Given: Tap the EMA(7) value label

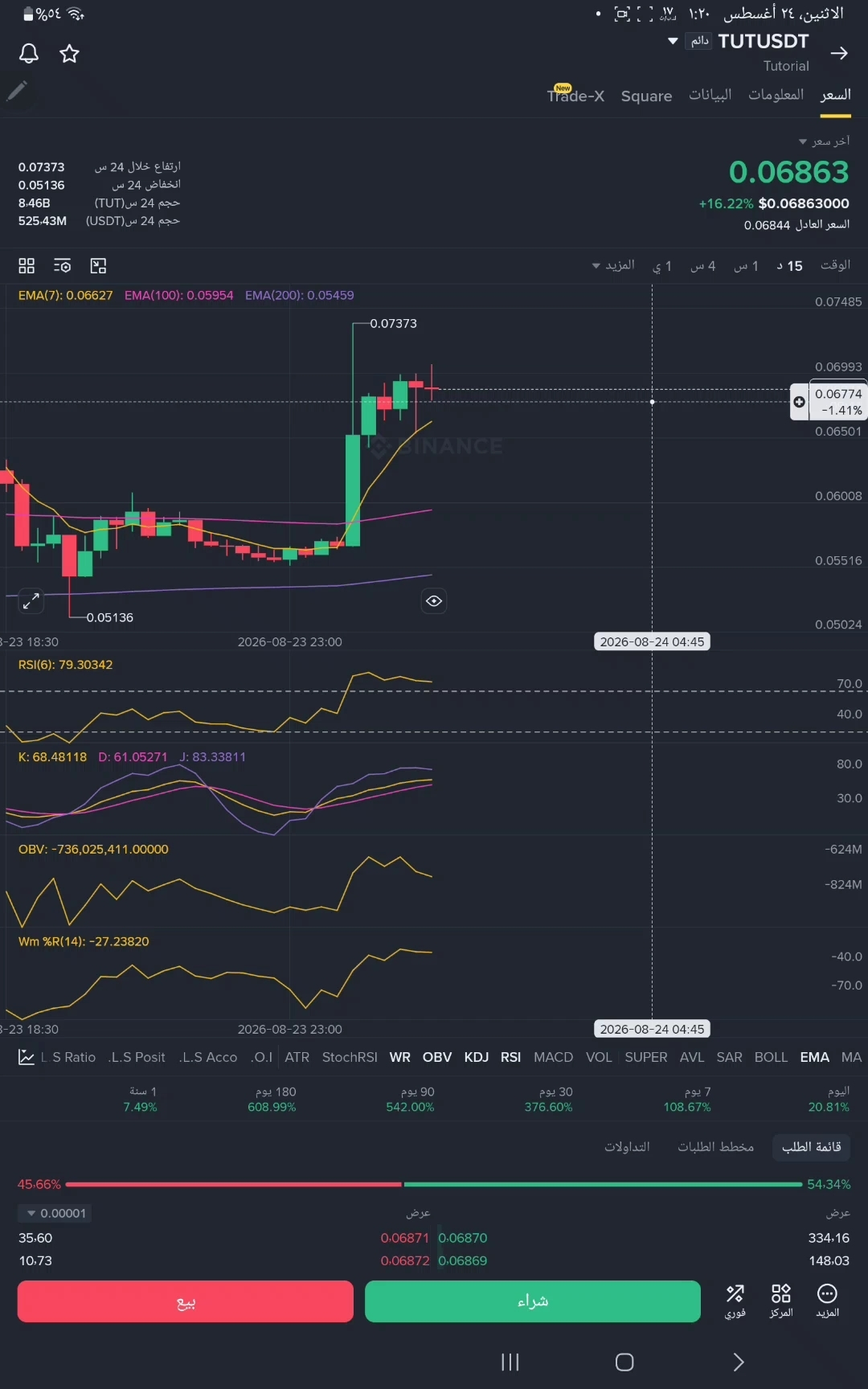Looking at the screenshot, I should click(66, 295).
